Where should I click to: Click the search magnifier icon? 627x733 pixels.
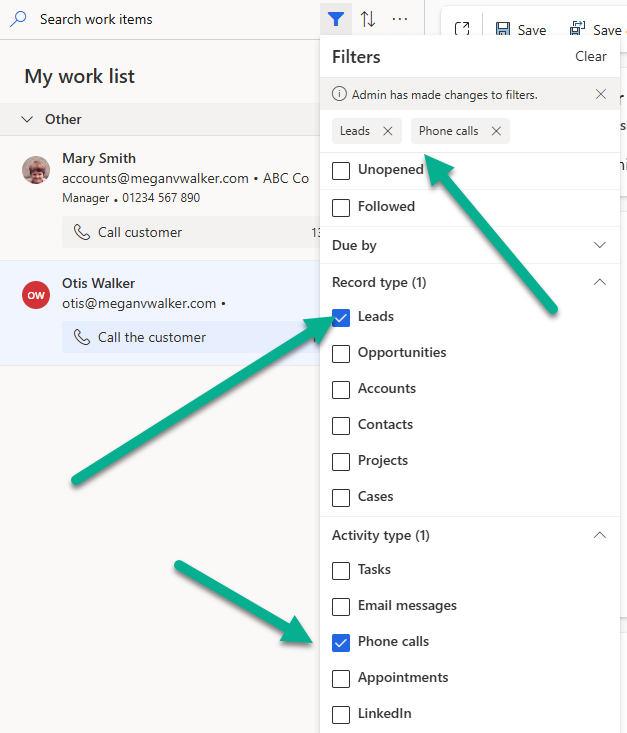[18, 19]
